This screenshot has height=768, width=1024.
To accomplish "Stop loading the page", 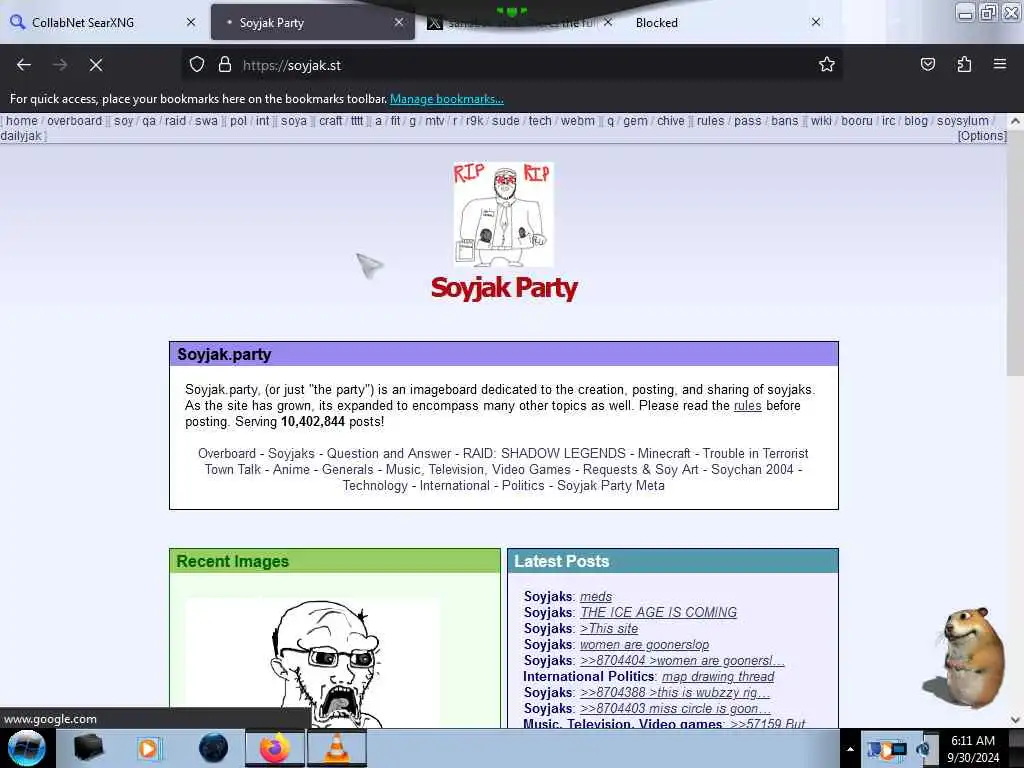I will point(96,65).
